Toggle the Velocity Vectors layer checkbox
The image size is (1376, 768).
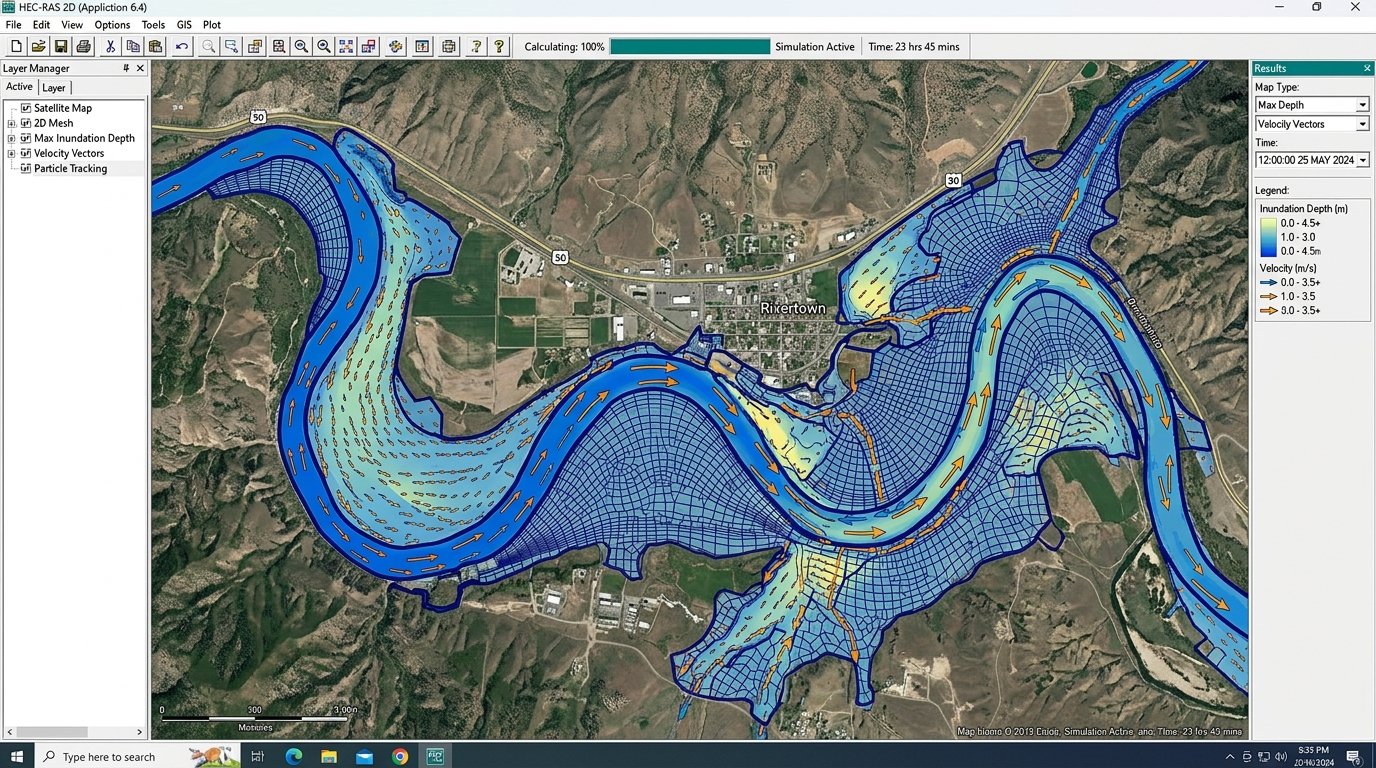tap(26, 153)
